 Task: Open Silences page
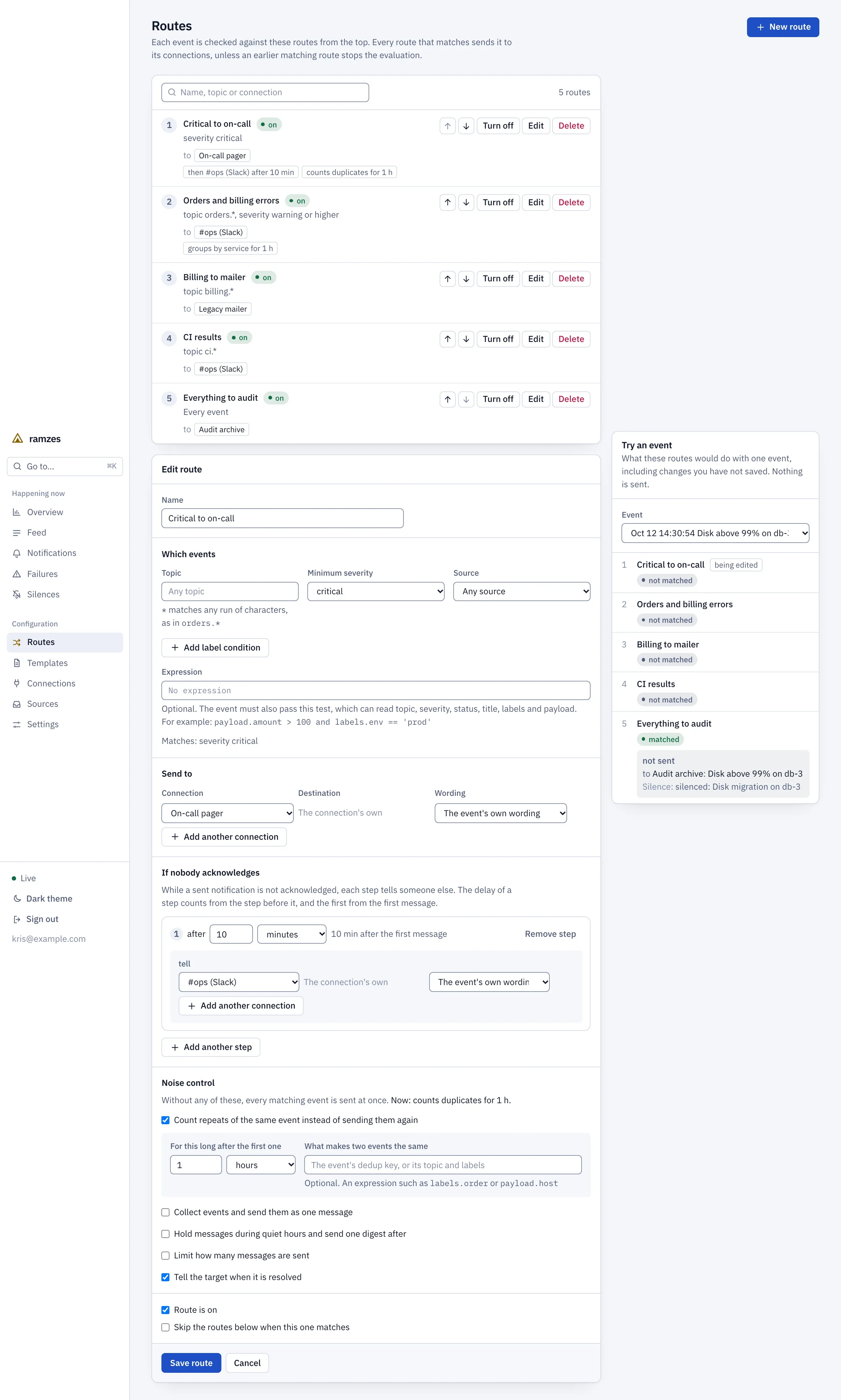pyautogui.click(x=65, y=594)
